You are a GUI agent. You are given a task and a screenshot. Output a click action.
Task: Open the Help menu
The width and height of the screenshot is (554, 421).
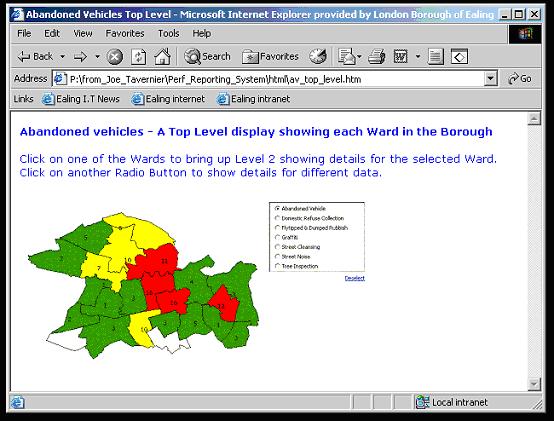click(x=201, y=34)
